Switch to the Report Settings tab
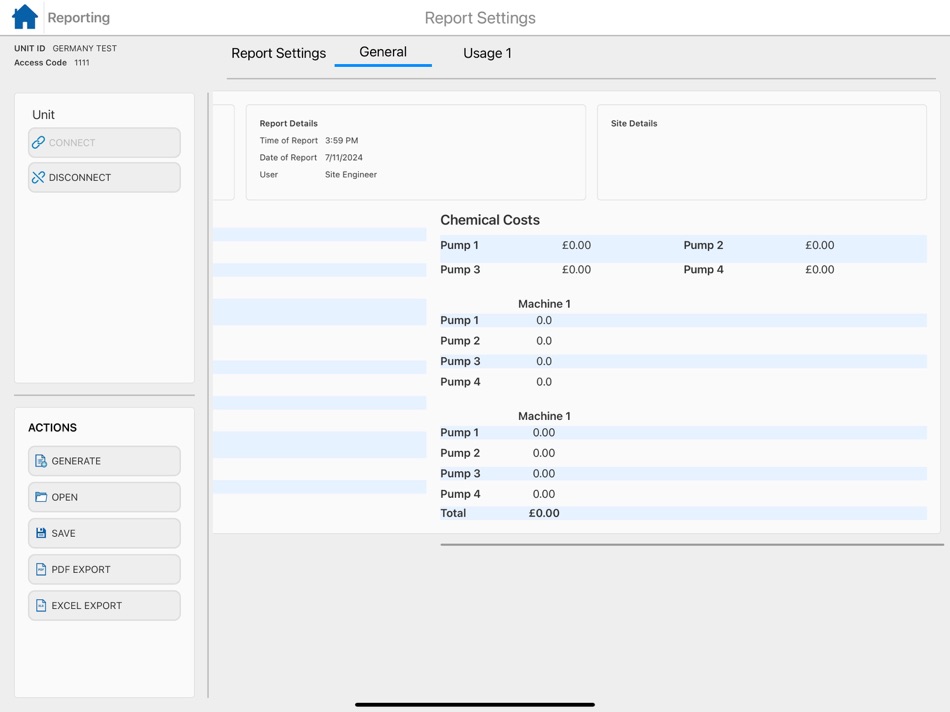This screenshot has width=950, height=712. pyautogui.click(x=278, y=53)
